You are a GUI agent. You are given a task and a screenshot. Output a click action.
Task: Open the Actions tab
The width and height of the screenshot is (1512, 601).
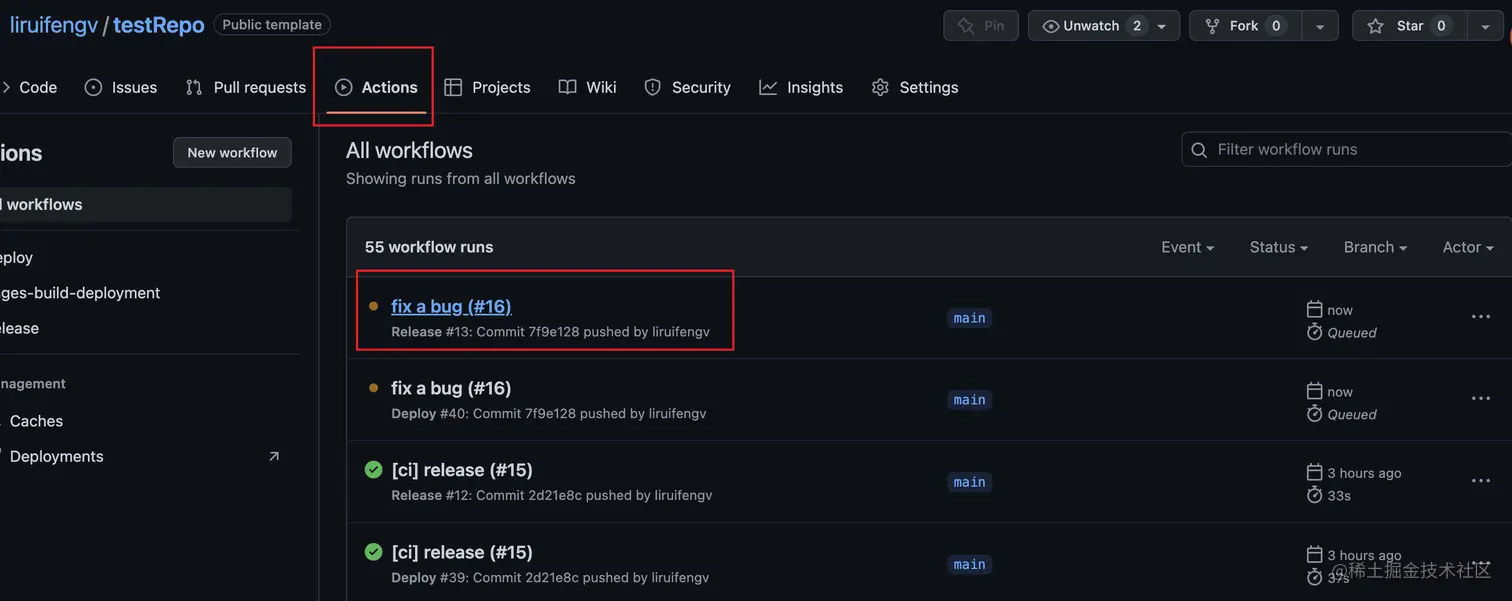(x=376, y=87)
